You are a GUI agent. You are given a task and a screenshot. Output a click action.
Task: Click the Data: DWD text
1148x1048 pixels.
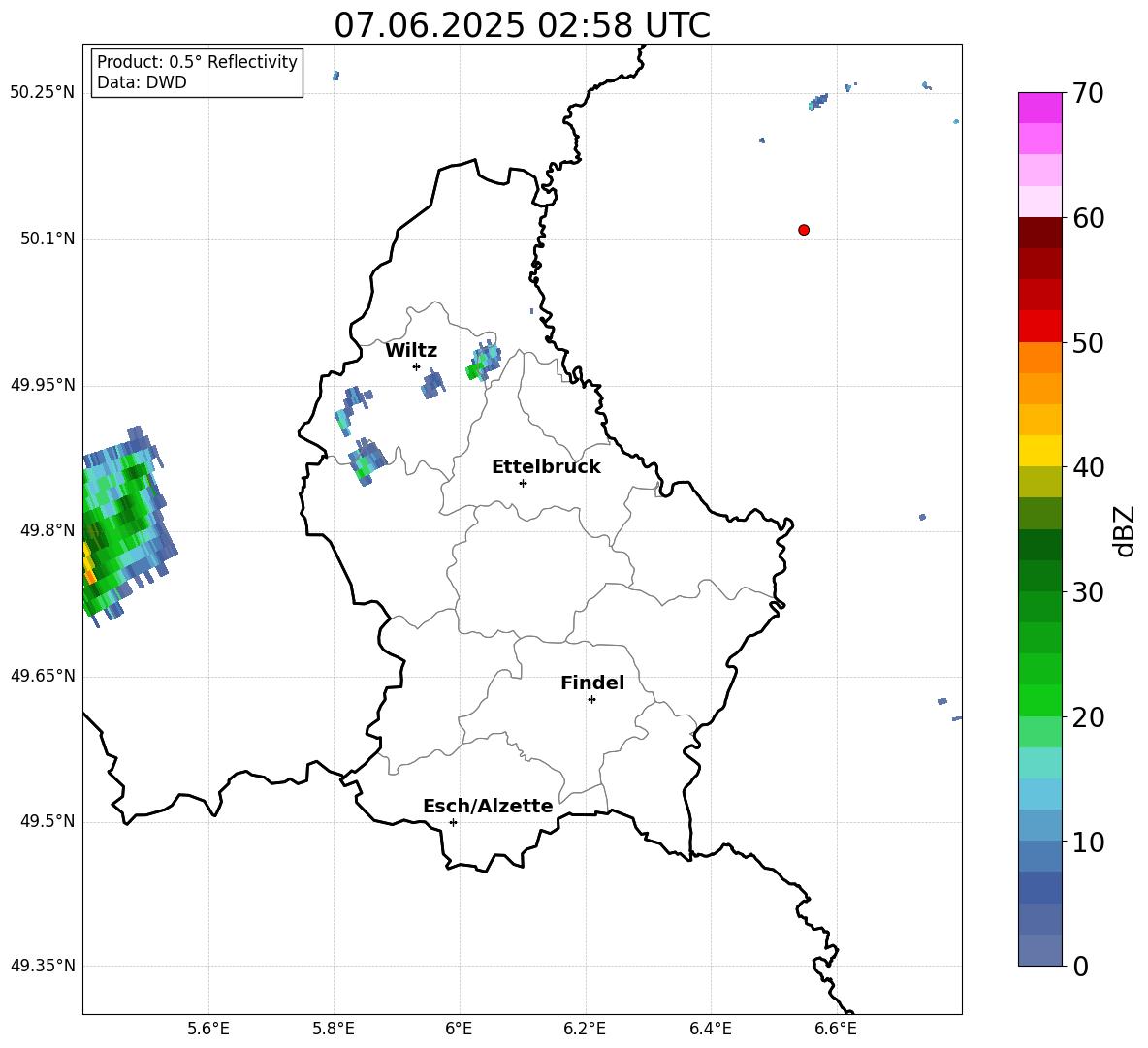142,82
